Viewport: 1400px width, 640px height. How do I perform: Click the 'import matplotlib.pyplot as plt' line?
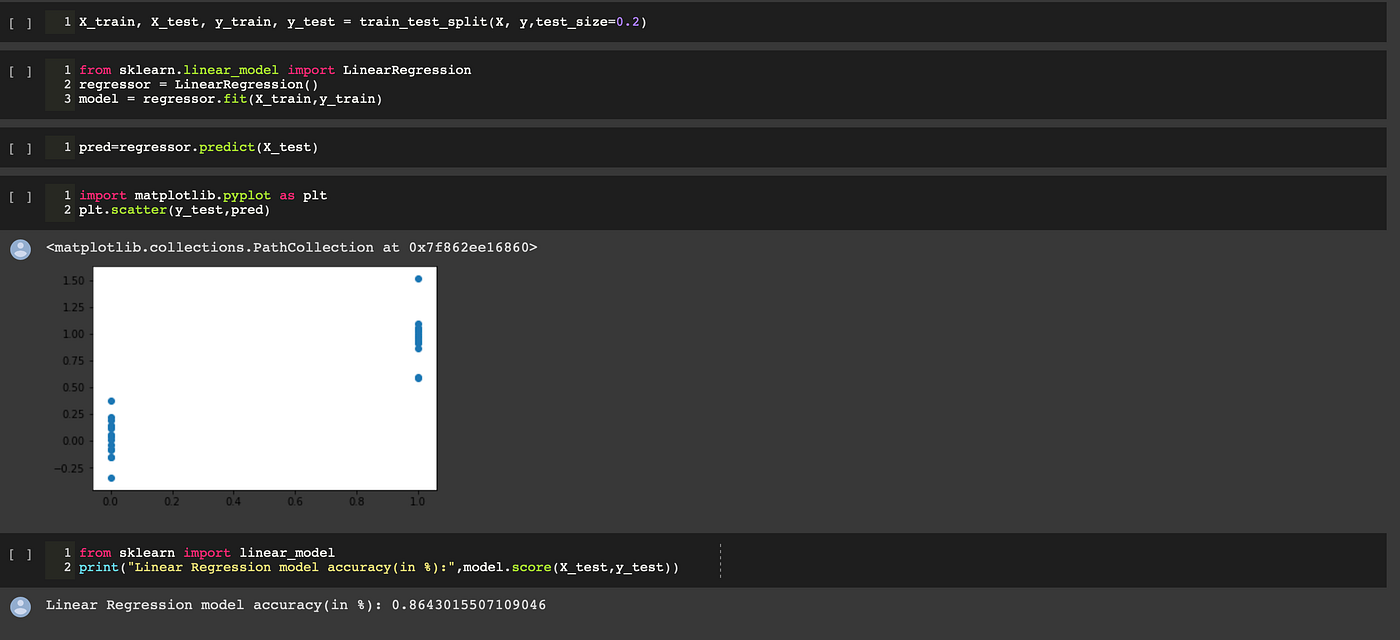coord(203,196)
